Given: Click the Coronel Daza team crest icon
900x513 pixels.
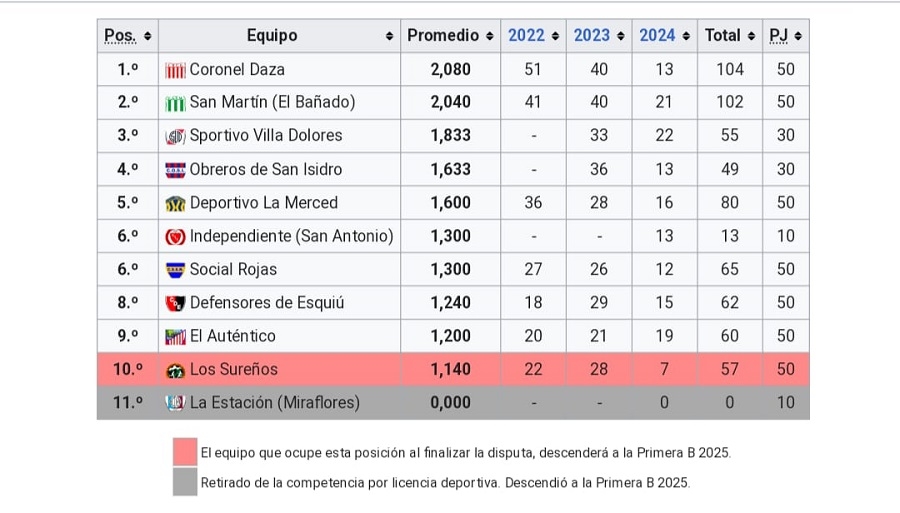Looking at the screenshot, I should click(x=175, y=70).
